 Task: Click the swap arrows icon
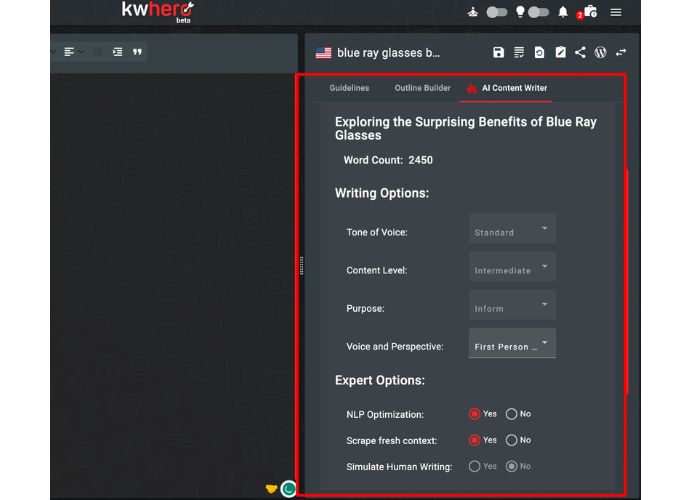pyautogui.click(x=621, y=52)
